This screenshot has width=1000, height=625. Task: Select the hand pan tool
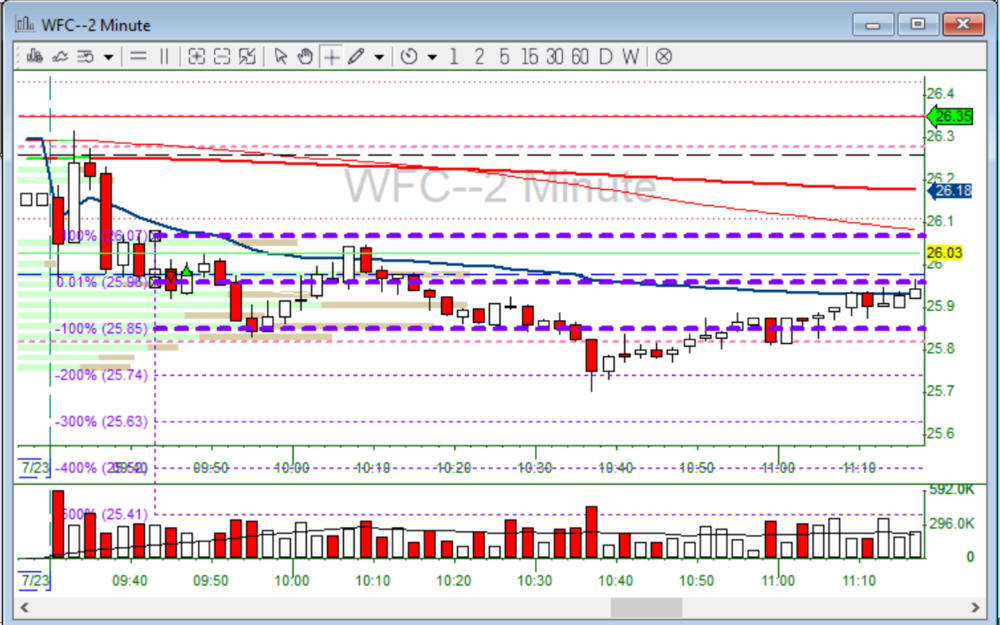(305, 56)
